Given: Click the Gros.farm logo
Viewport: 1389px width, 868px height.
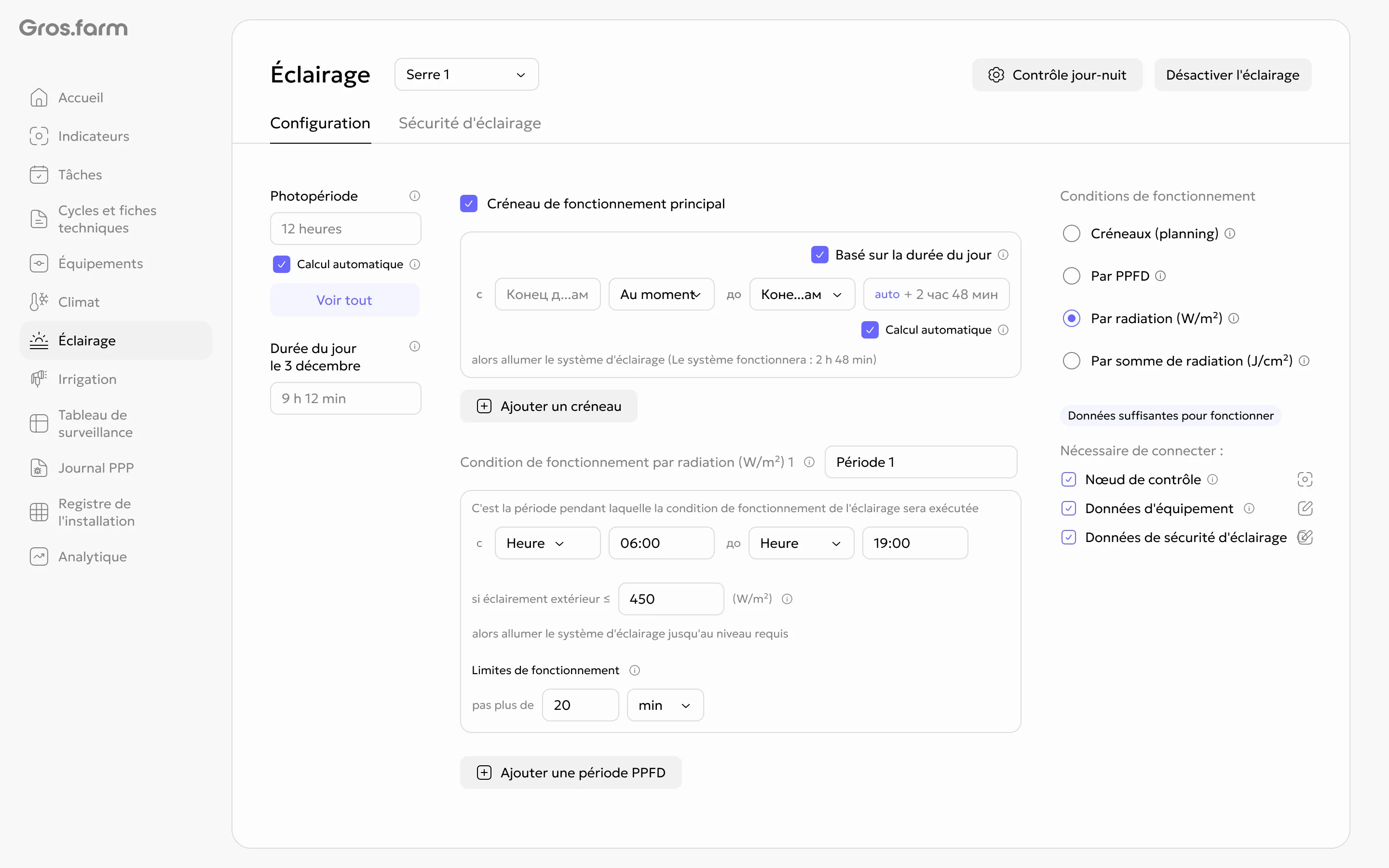Looking at the screenshot, I should tap(73, 27).
